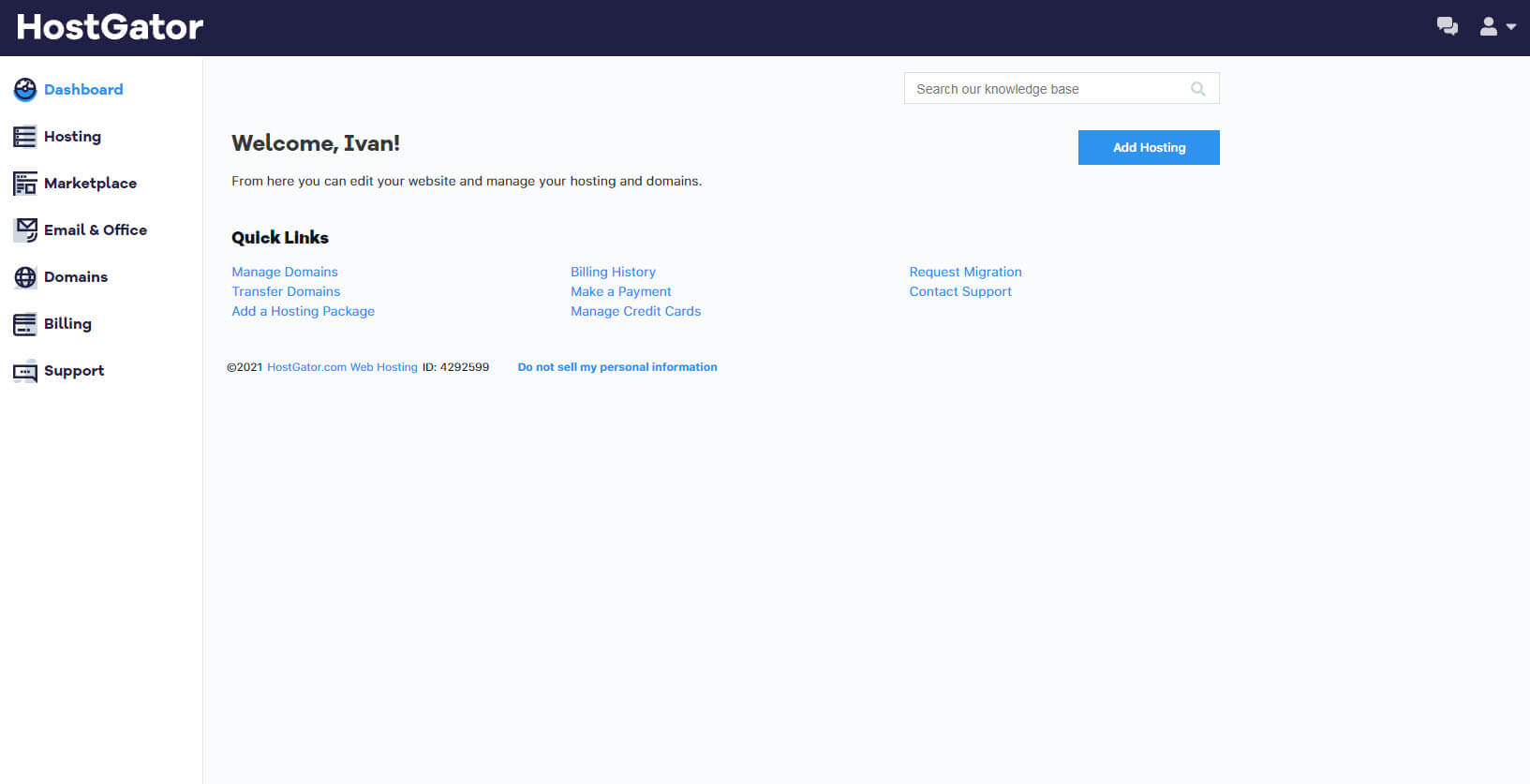Click the 'Welcome, Ivan!' heading
This screenshot has height=784, width=1530.
316,143
